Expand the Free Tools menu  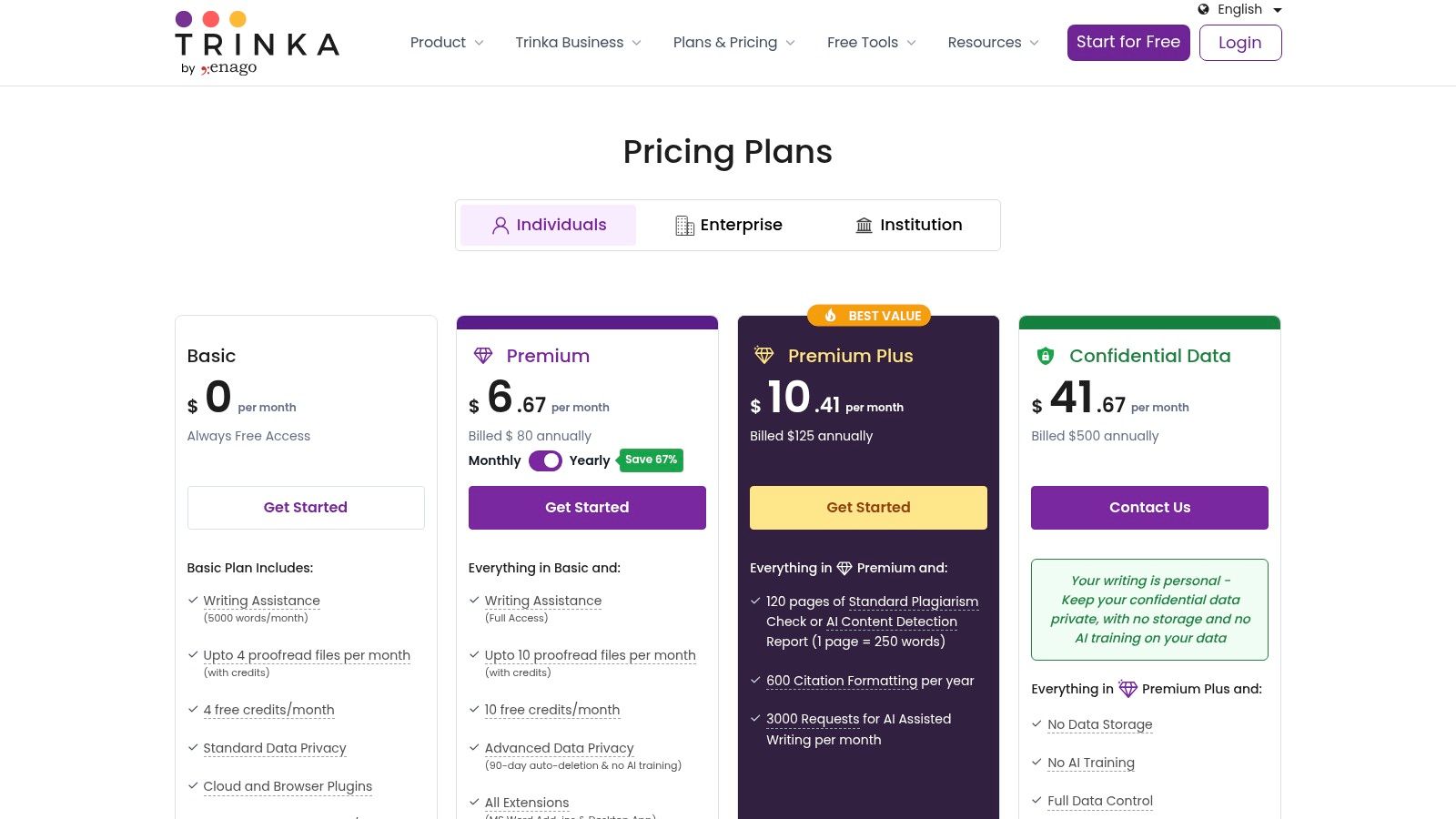pos(871,43)
